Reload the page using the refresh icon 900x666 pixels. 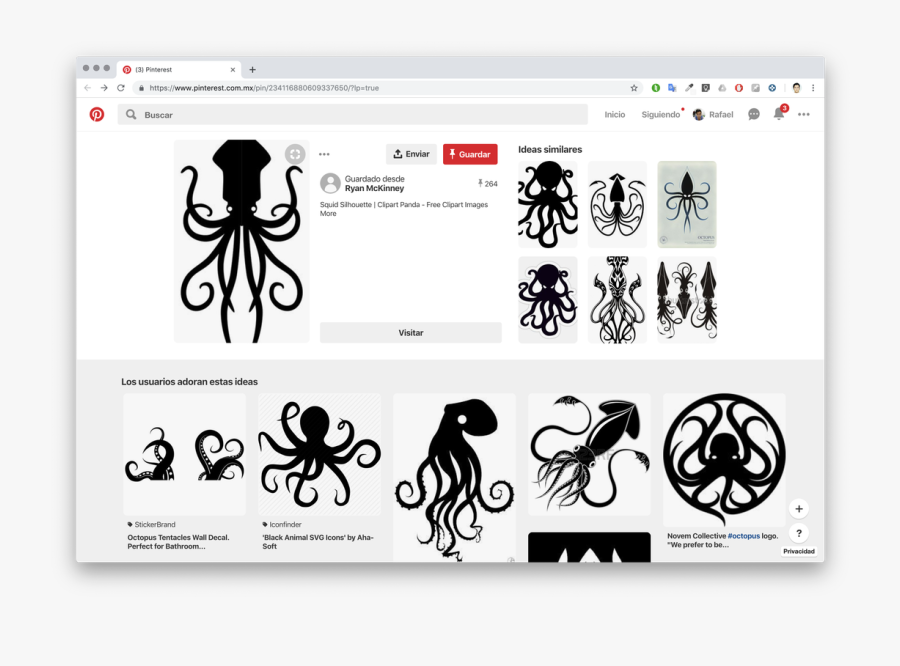click(121, 88)
